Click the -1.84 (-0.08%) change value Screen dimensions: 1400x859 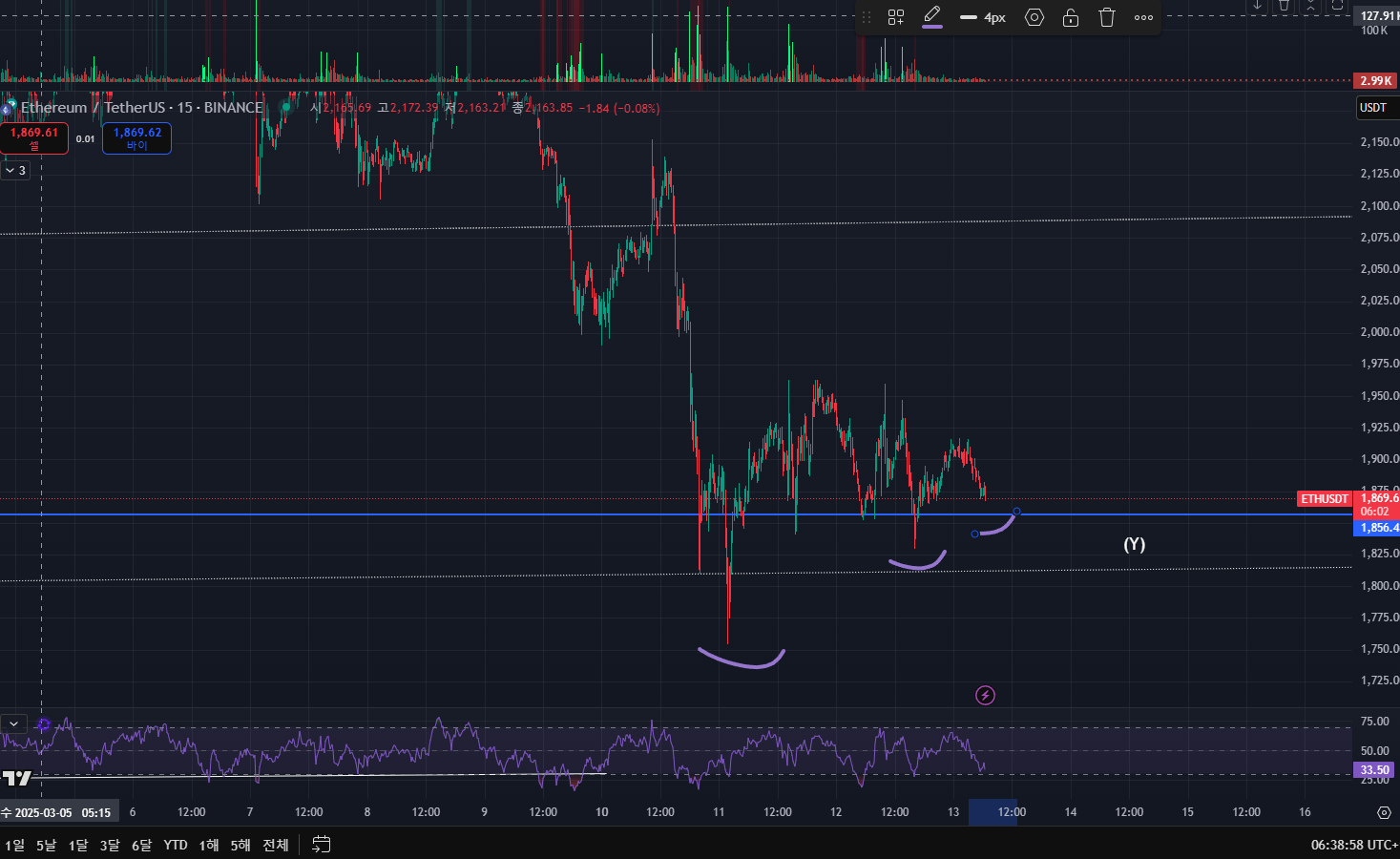pyautogui.click(x=619, y=108)
